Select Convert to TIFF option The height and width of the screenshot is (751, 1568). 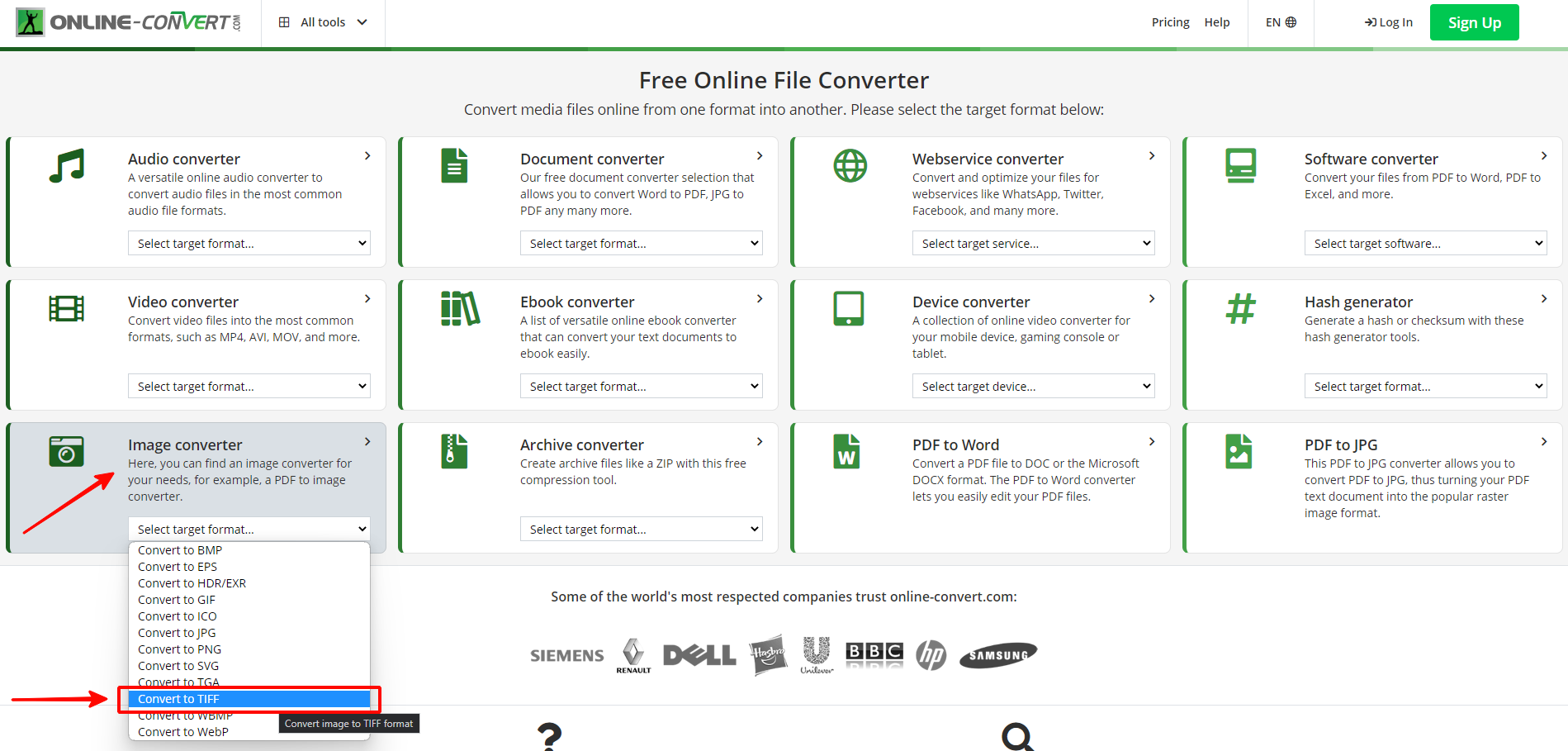pyautogui.click(x=178, y=699)
